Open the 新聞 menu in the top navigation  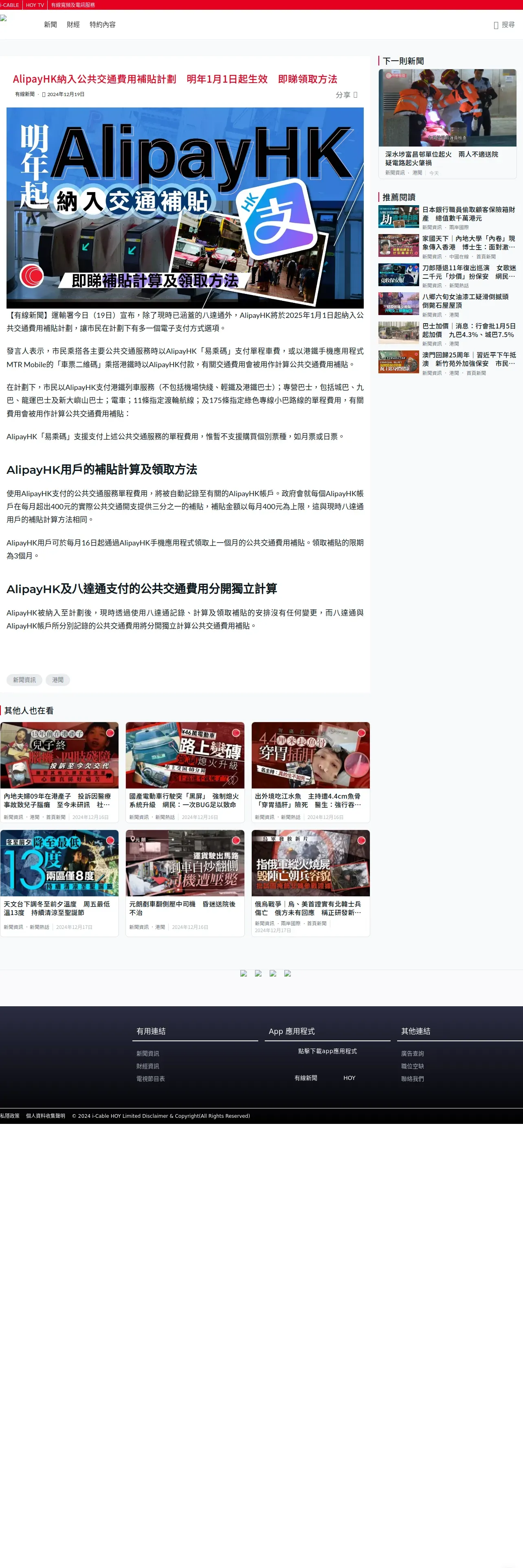(x=50, y=25)
